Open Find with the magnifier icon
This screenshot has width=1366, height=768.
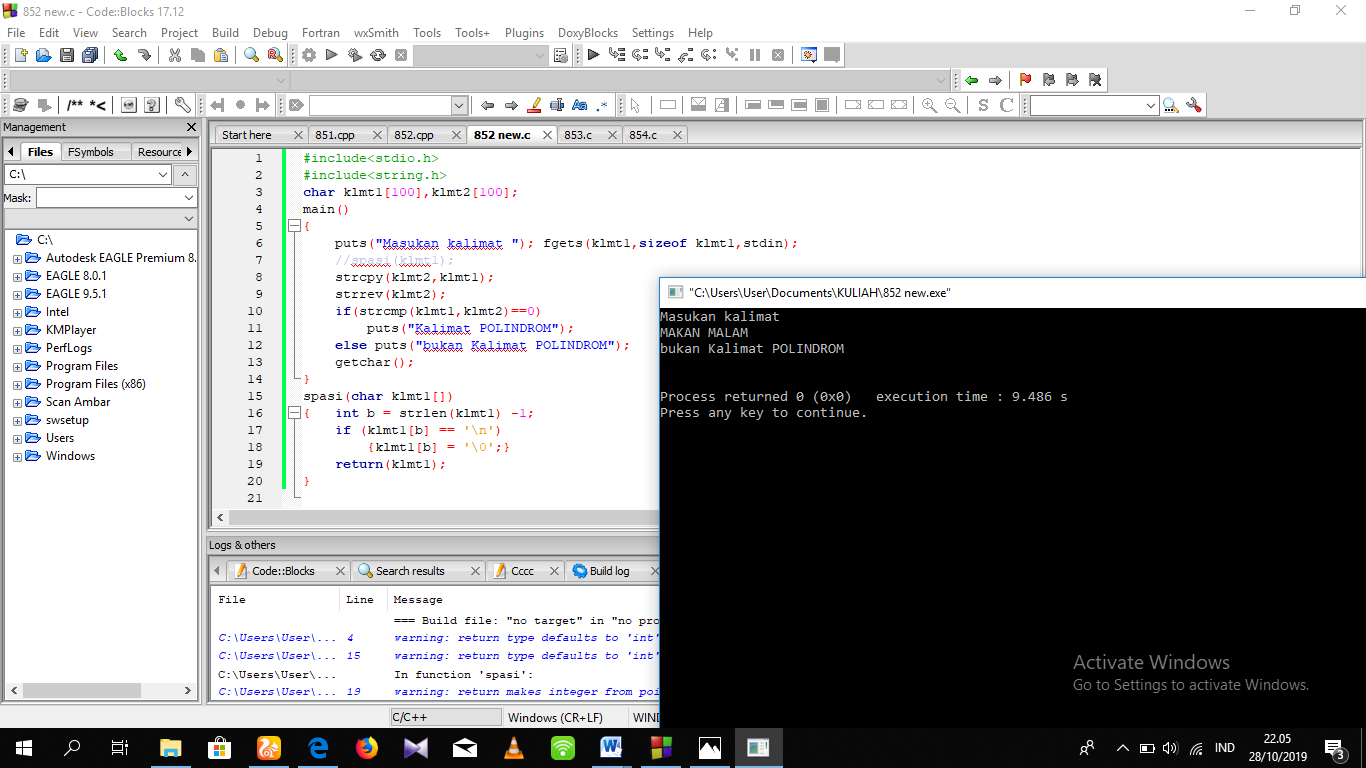[251, 55]
